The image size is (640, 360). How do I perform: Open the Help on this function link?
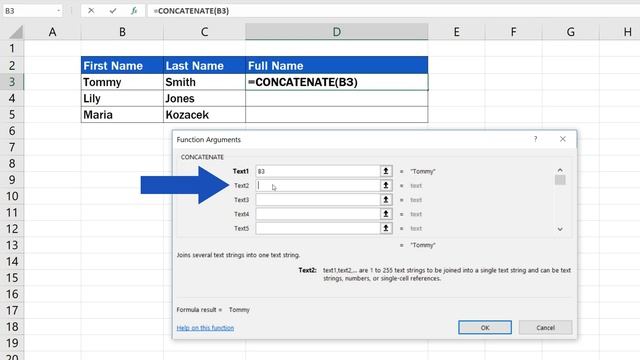click(205, 328)
